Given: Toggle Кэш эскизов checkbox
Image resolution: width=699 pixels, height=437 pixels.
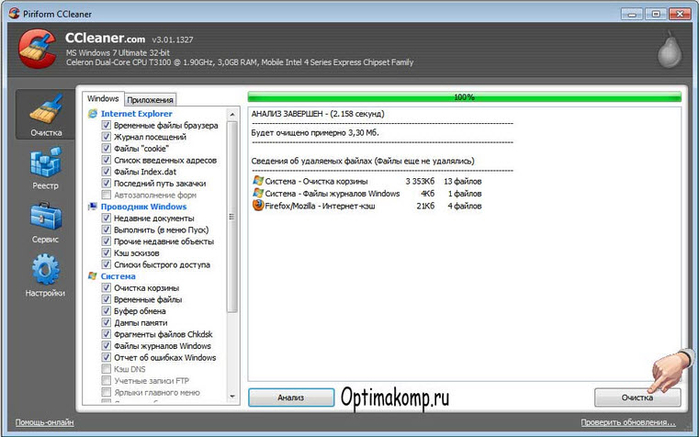Looking at the screenshot, I should pos(106,253).
